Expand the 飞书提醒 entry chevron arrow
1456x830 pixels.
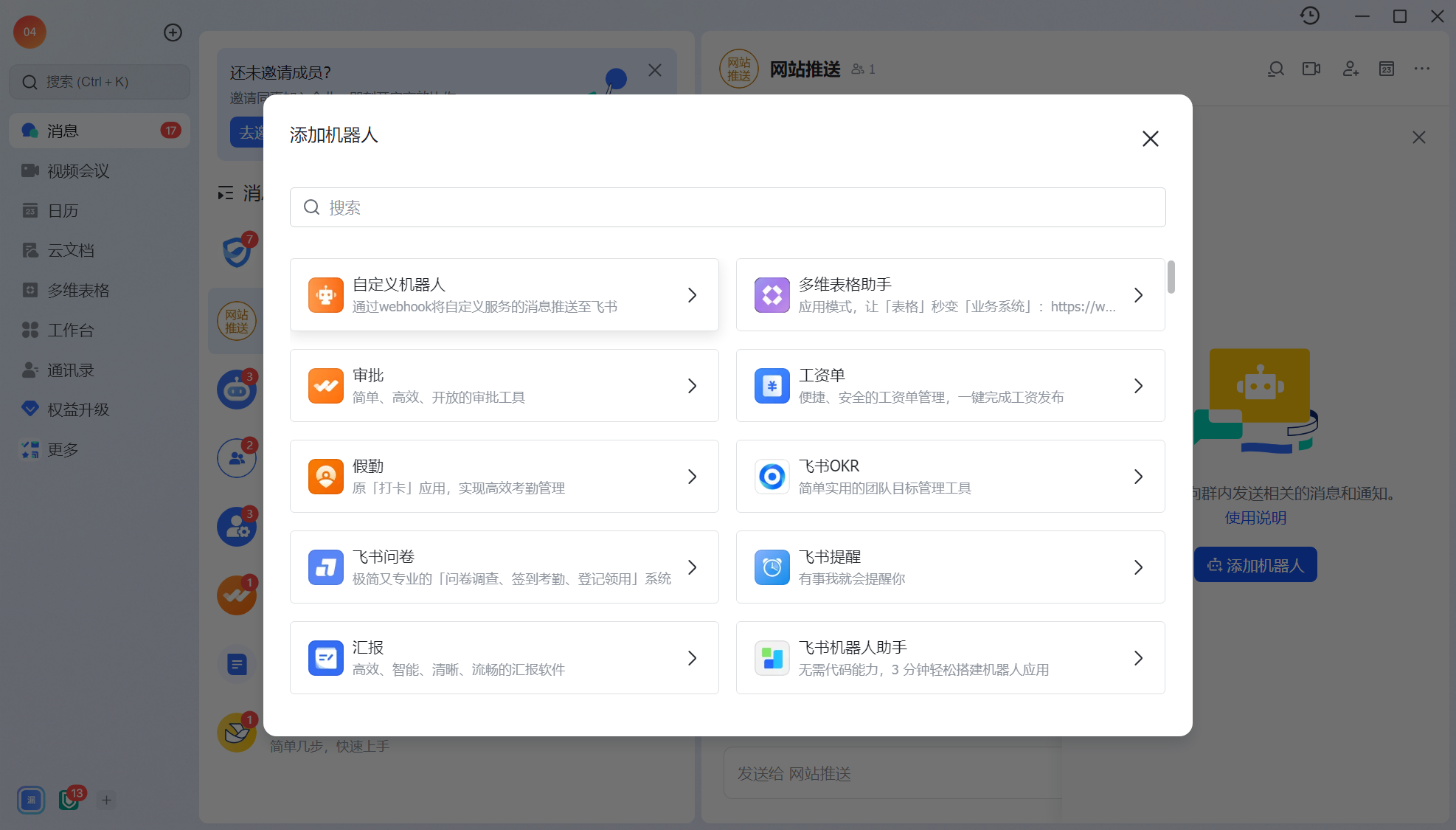click(x=1138, y=567)
